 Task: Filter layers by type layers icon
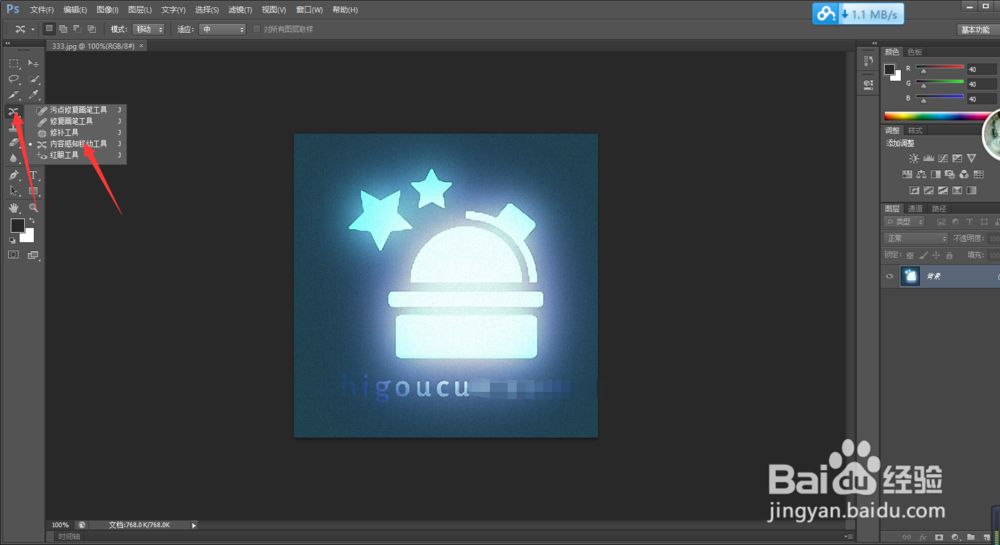[x=969, y=222]
